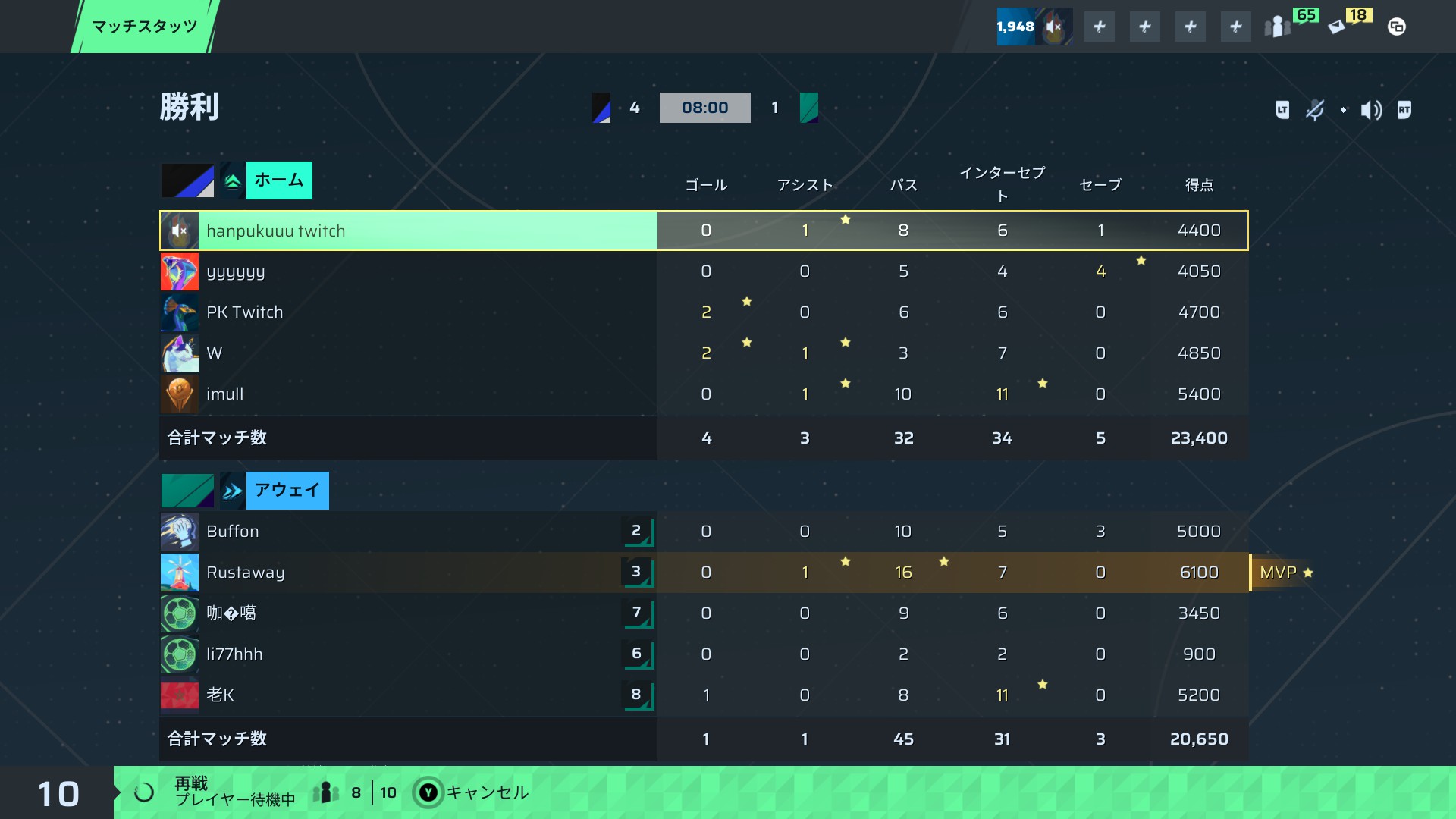Viewport: 1456px width, 819px height.
Task: Open PK Twitch player avatar
Action: [180, 312]
